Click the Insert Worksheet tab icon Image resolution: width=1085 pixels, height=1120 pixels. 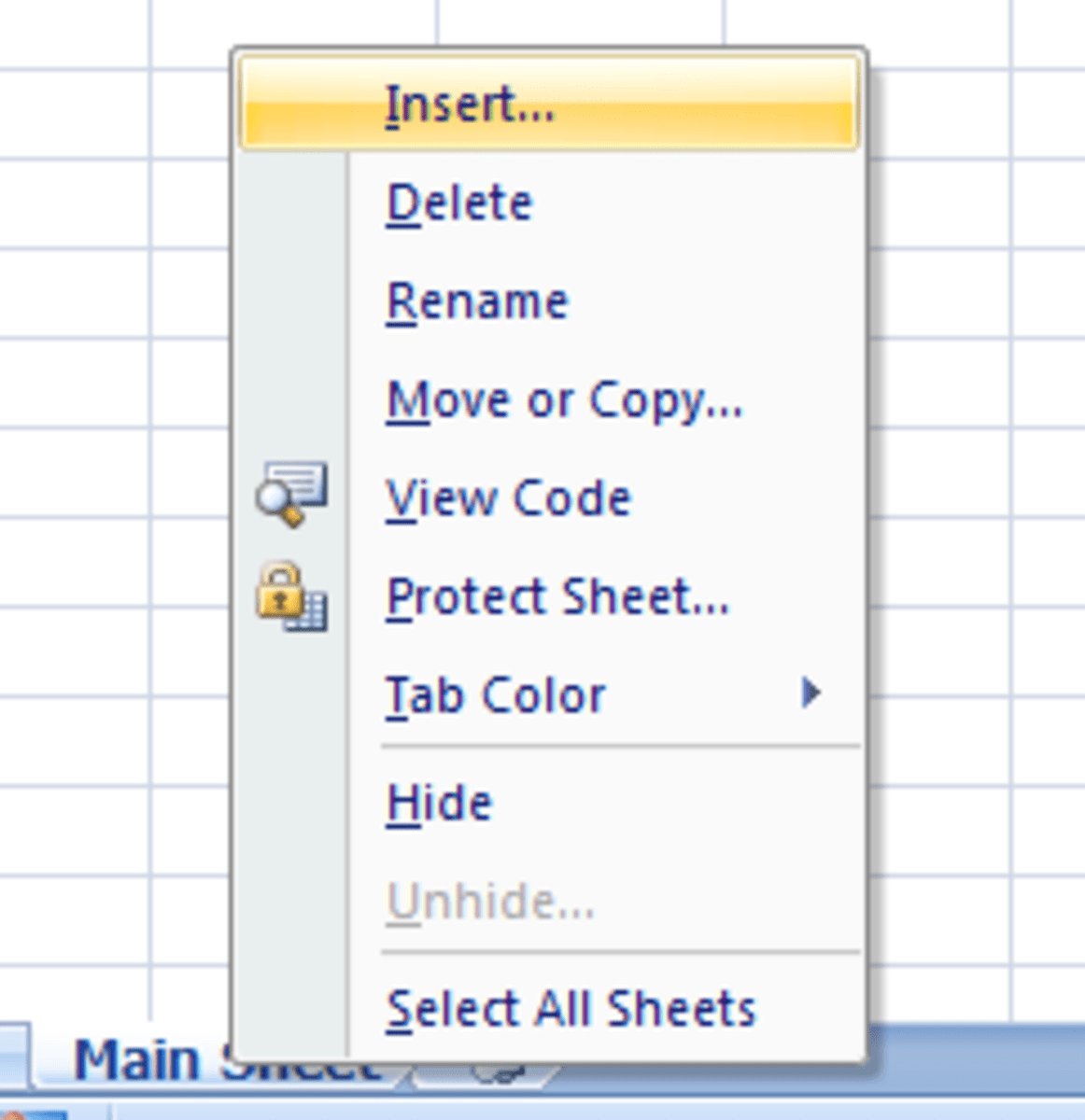pyautogui.click(x=500, y=1072)
